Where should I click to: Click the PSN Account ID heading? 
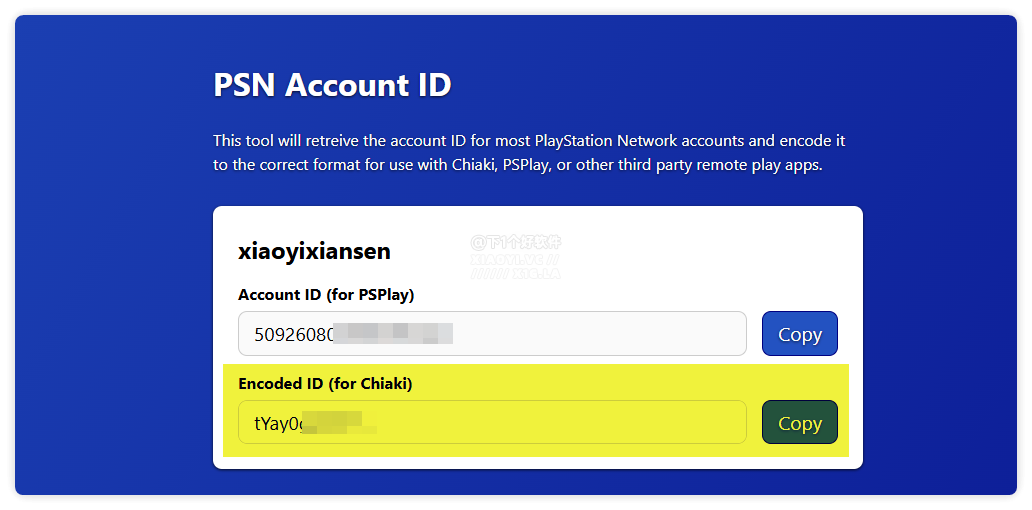(332, 85)
